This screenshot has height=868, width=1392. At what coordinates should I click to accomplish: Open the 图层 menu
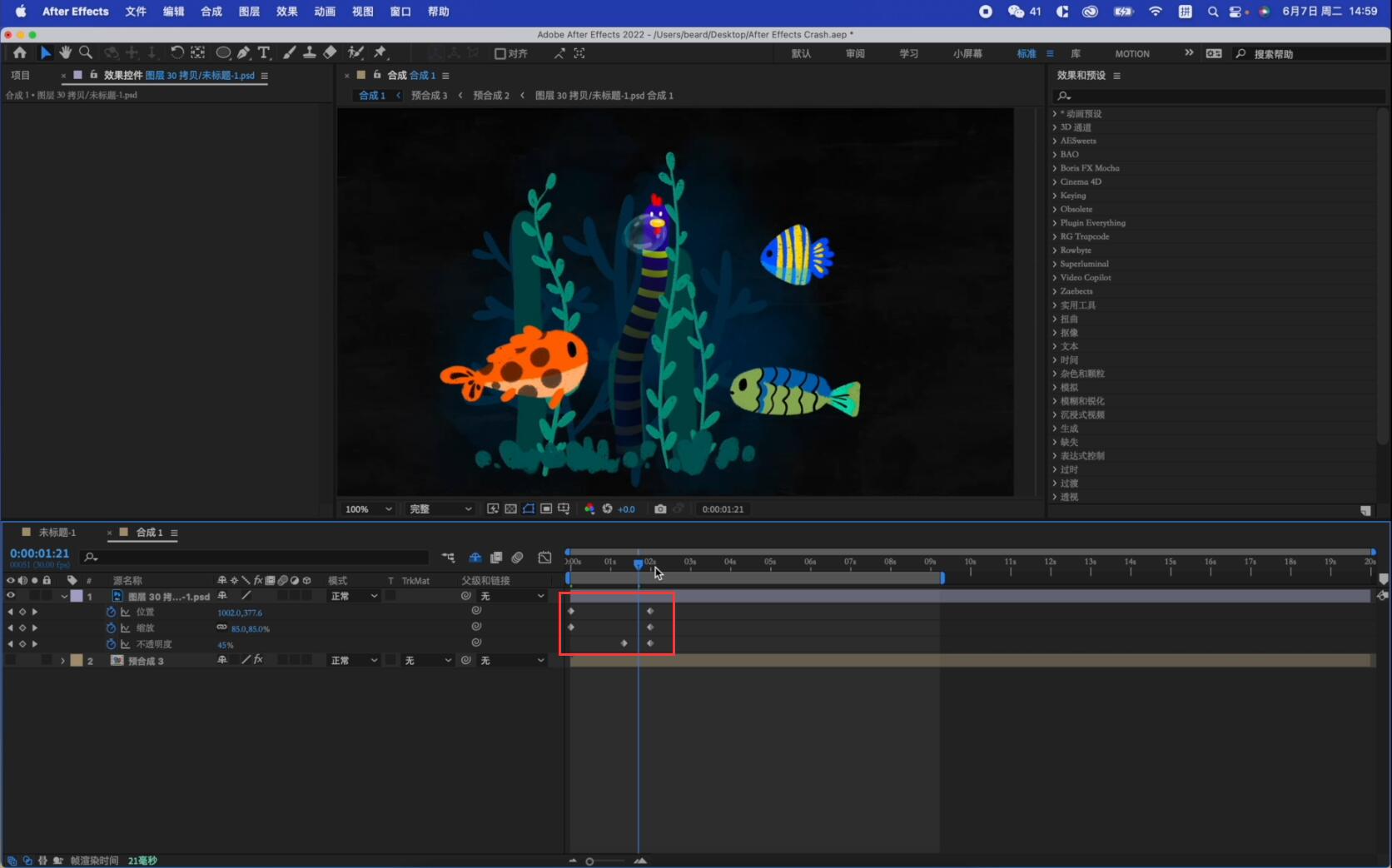point(249,11)
